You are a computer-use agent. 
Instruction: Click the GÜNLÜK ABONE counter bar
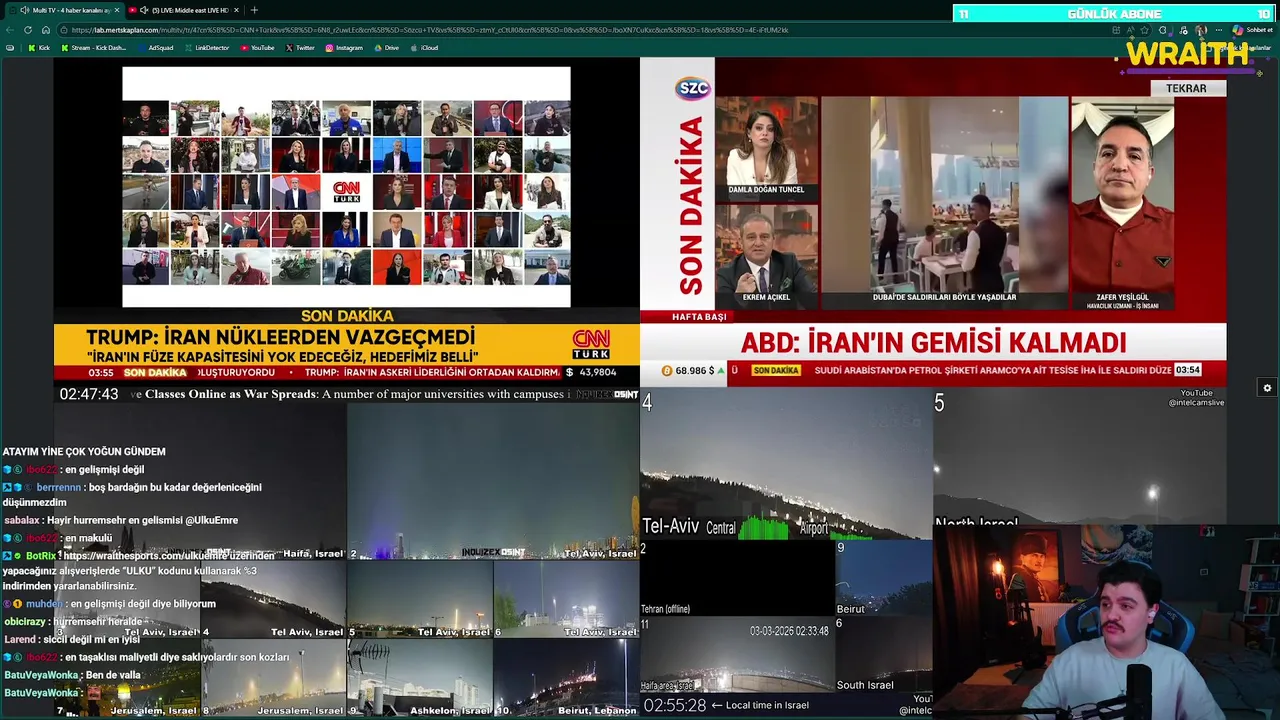pyautogui.click(x=1114, y=14)
